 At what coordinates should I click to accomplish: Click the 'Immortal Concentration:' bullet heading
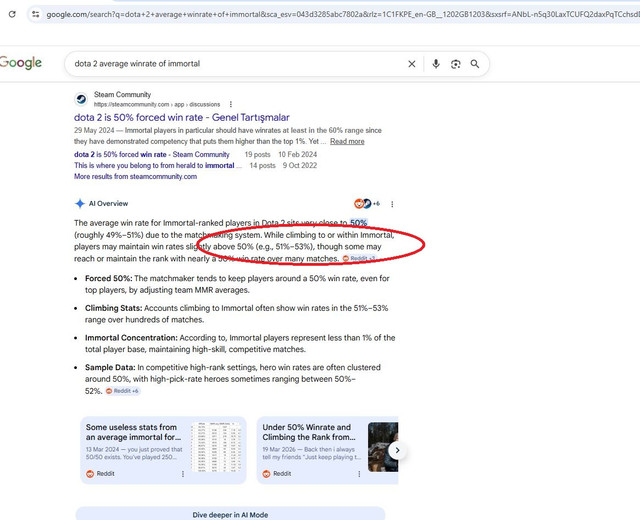[131, 338]
